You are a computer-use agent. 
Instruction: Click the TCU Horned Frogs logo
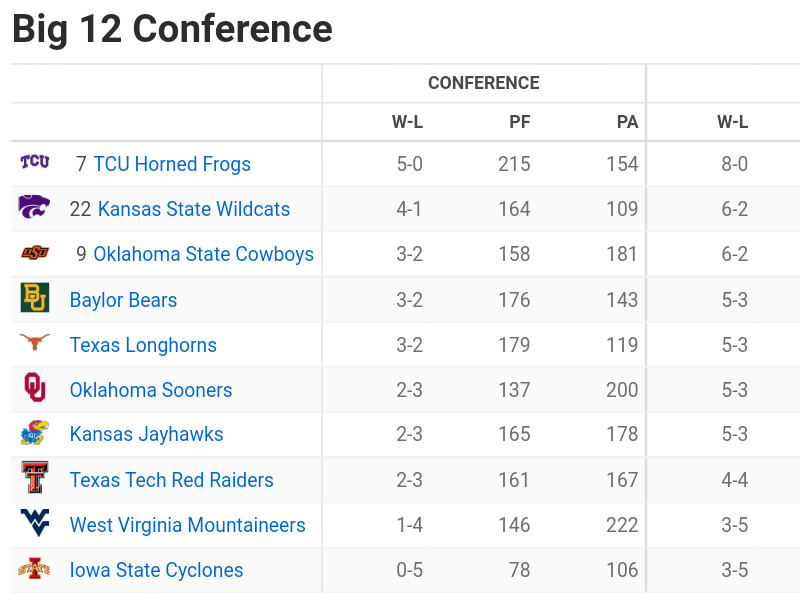(35, 162)
